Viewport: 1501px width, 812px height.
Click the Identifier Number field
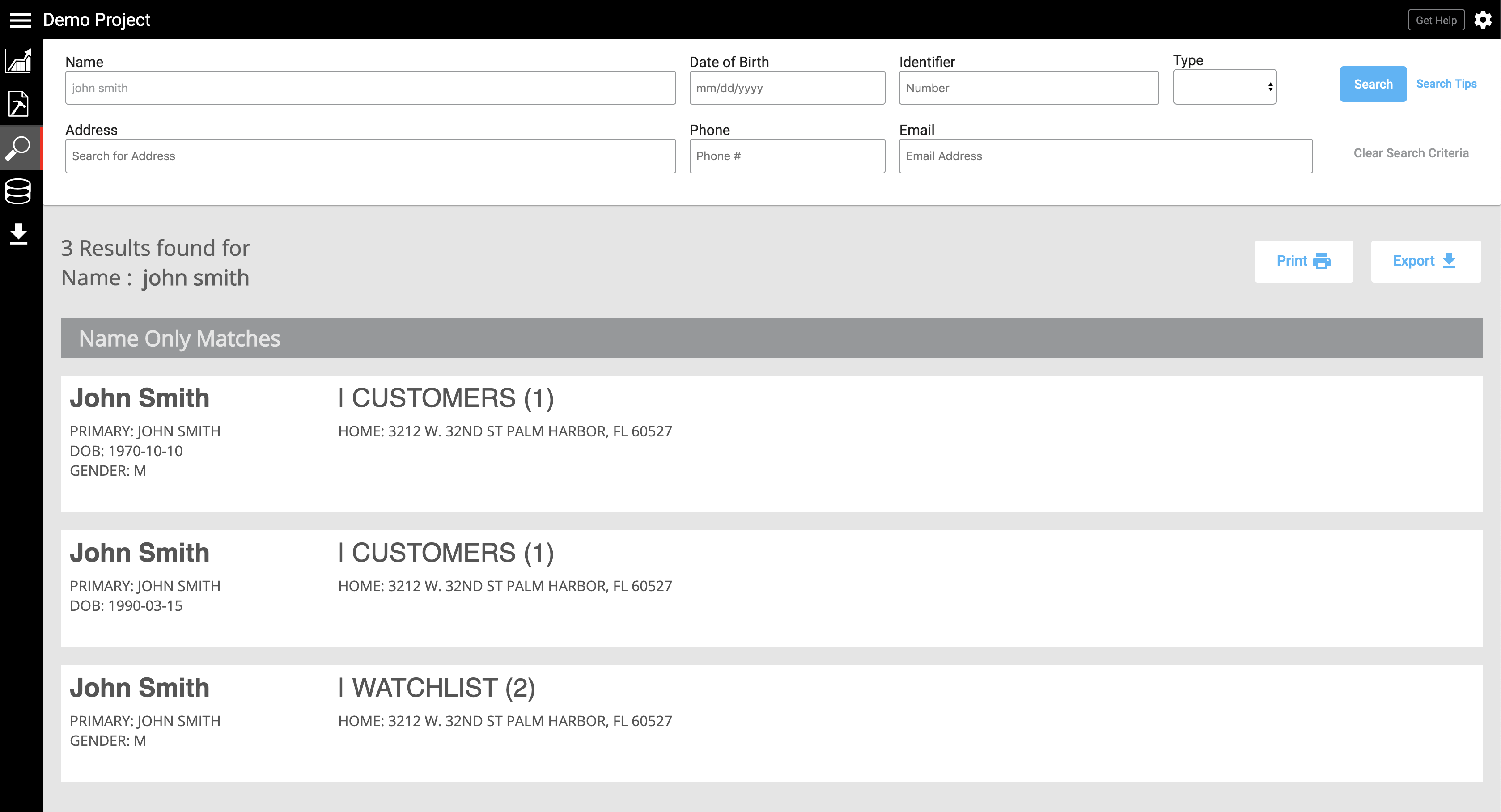click(x=1028, y=88)
